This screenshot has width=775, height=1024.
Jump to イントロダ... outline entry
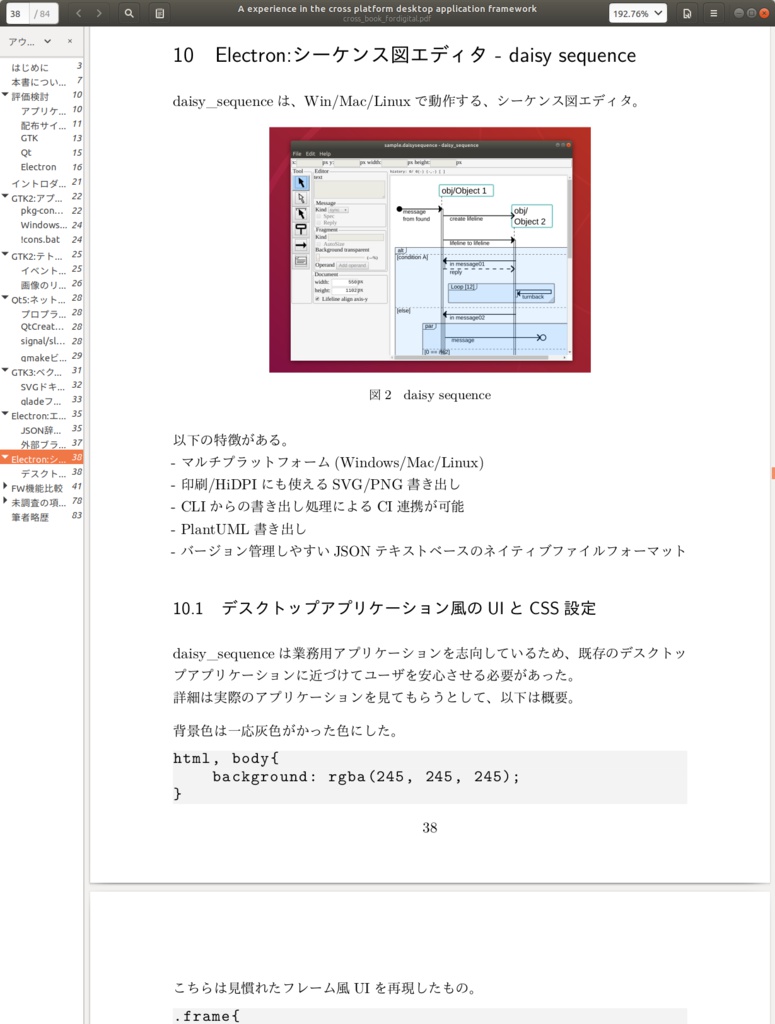[x=39, y=183]
